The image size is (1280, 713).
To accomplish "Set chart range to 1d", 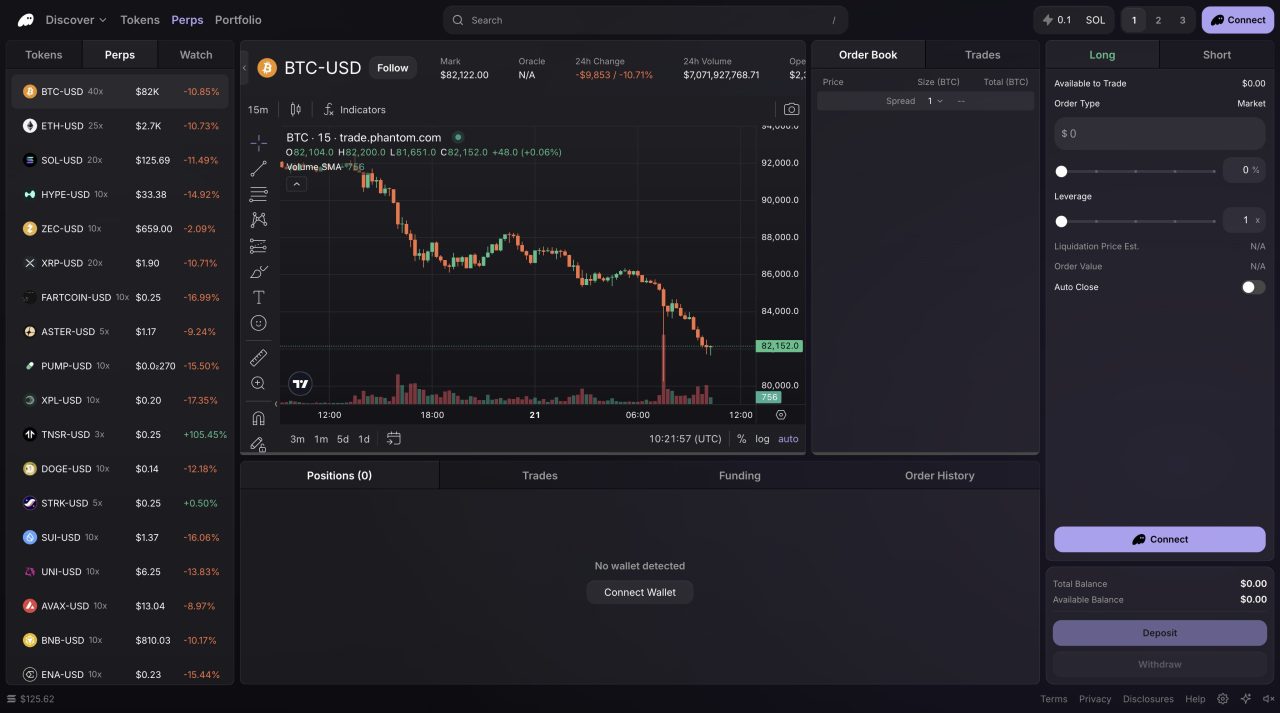I will point(364,439).
